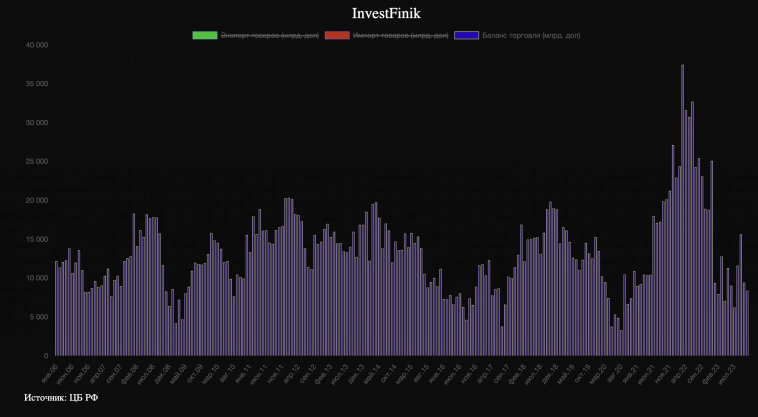Click the 'окт.14' x-axis label

[x=389, y=371]
